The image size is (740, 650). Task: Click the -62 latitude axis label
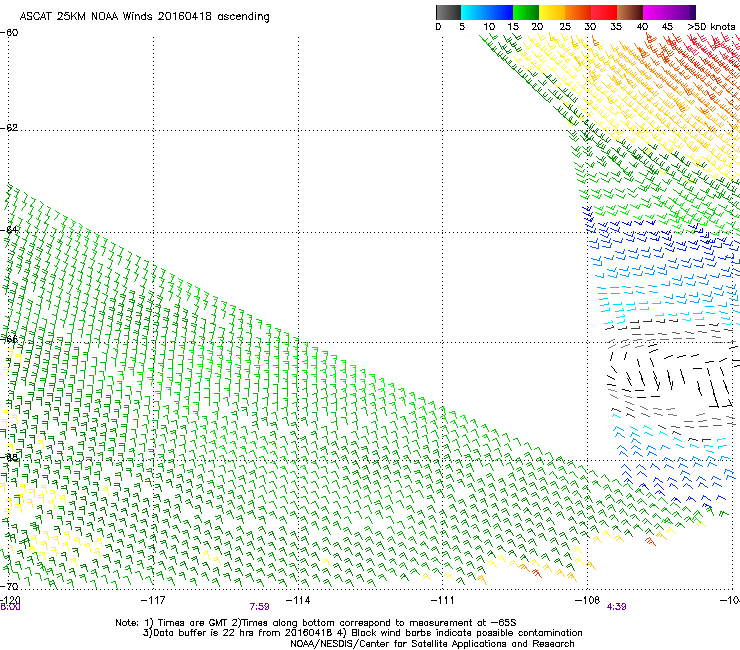(9, 128)
